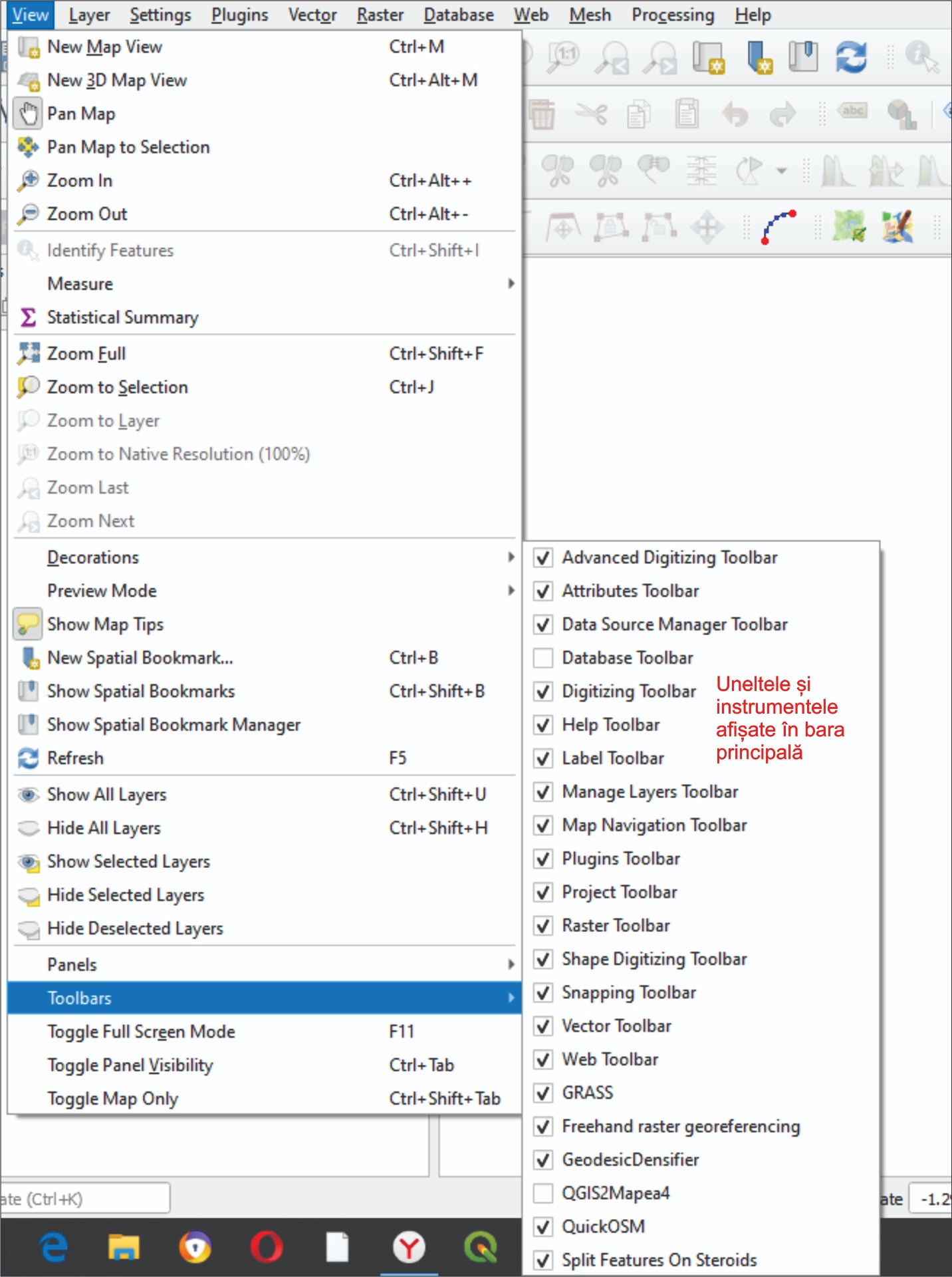Choose Statistical Summary entry

click(264, 317)
